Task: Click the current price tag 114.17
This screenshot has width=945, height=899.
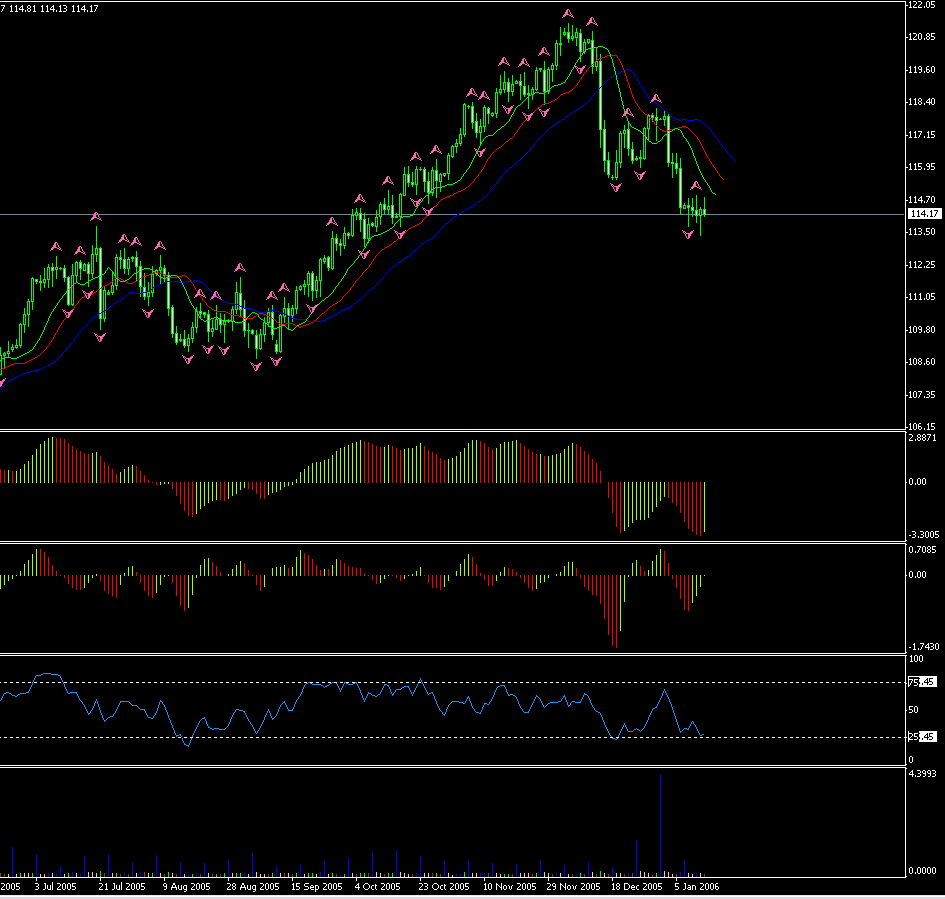Action: (x=925, y=214)
